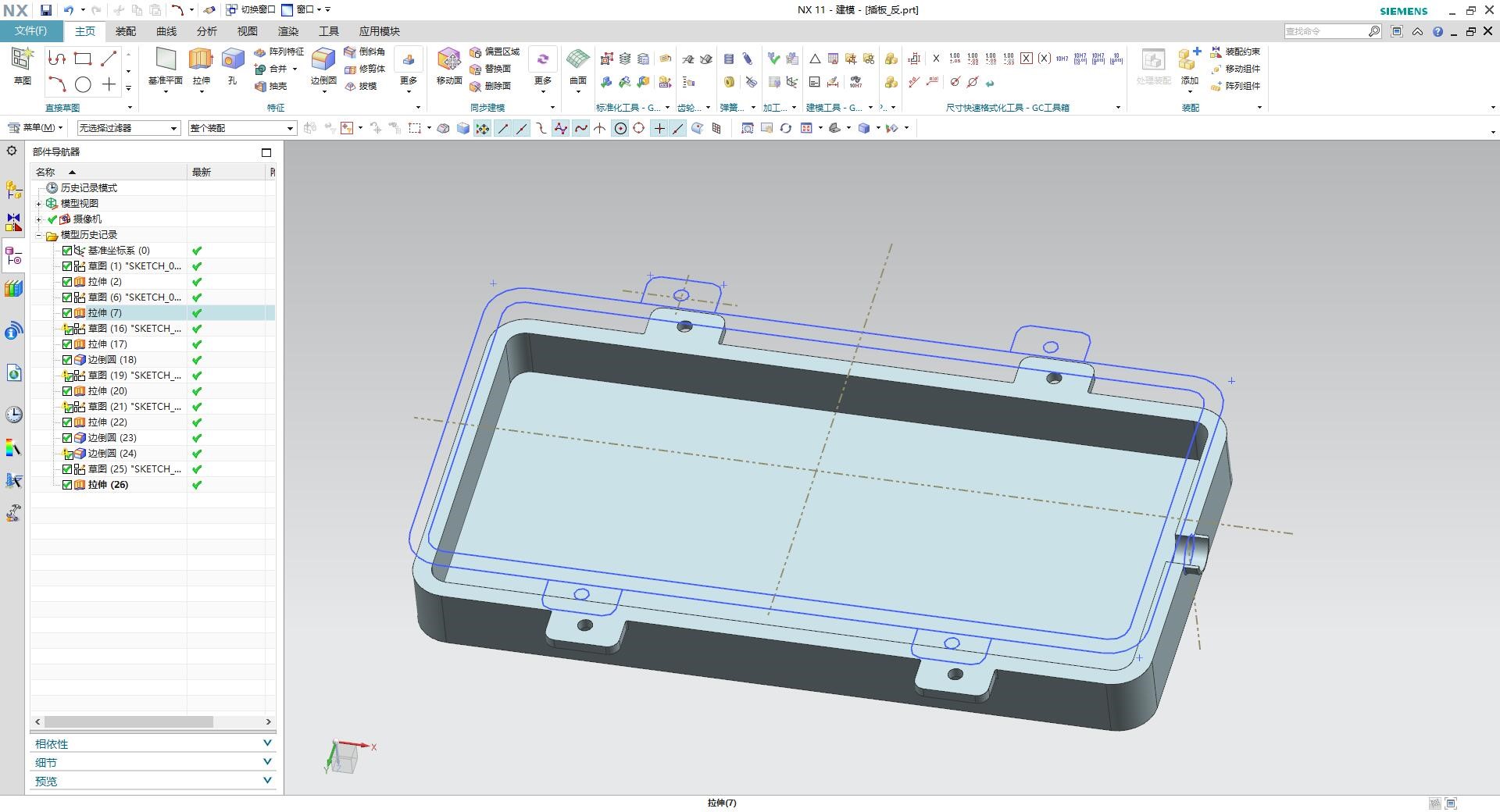
Task: Click the Replace Face (替换面) tool
Action: coord(490,69)
